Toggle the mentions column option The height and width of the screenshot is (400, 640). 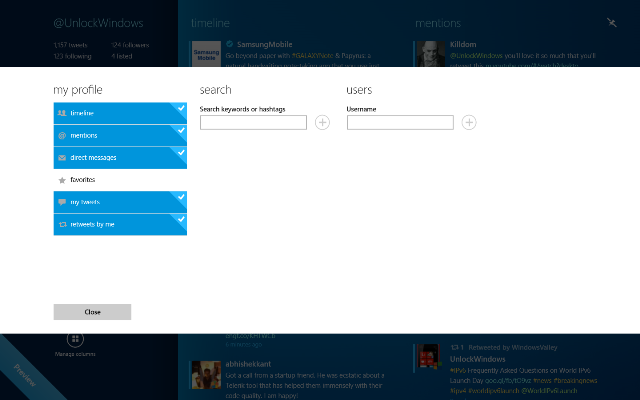click(x=120, y=136)
